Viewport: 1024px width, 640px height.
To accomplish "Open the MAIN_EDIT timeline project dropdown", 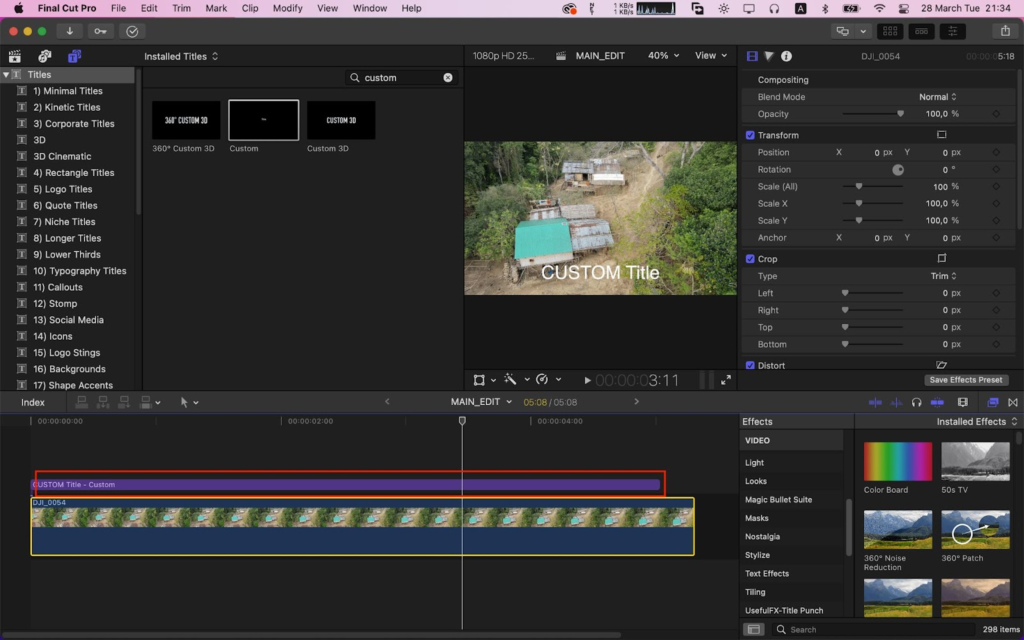I will click(481, 402).
